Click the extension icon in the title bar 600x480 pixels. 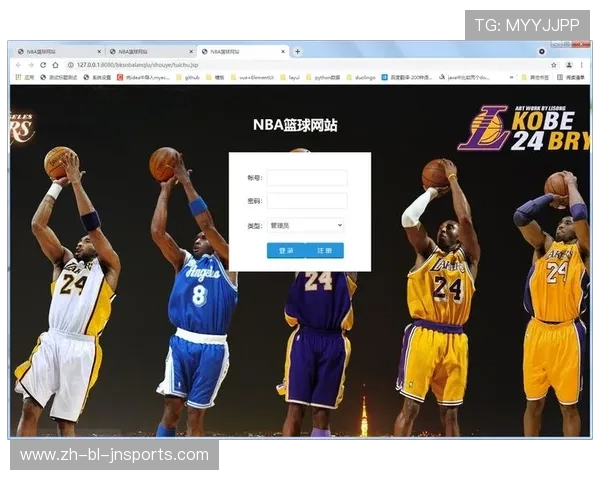(x=541, y=51)
